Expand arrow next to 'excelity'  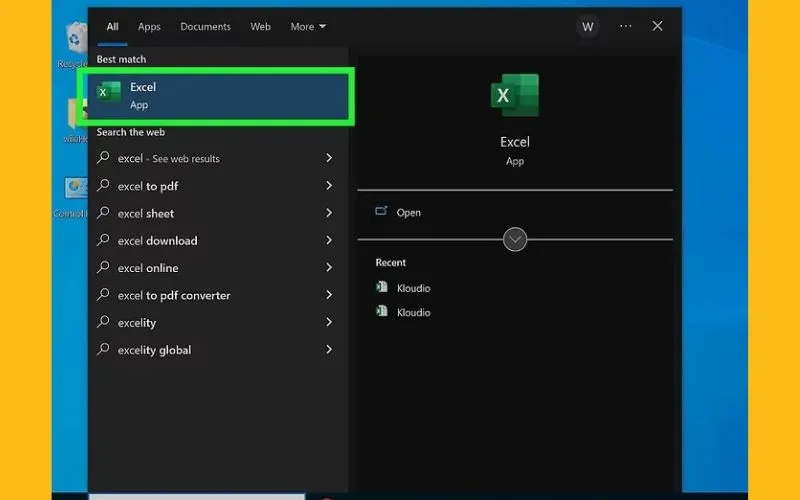click(x=329, y=322)
